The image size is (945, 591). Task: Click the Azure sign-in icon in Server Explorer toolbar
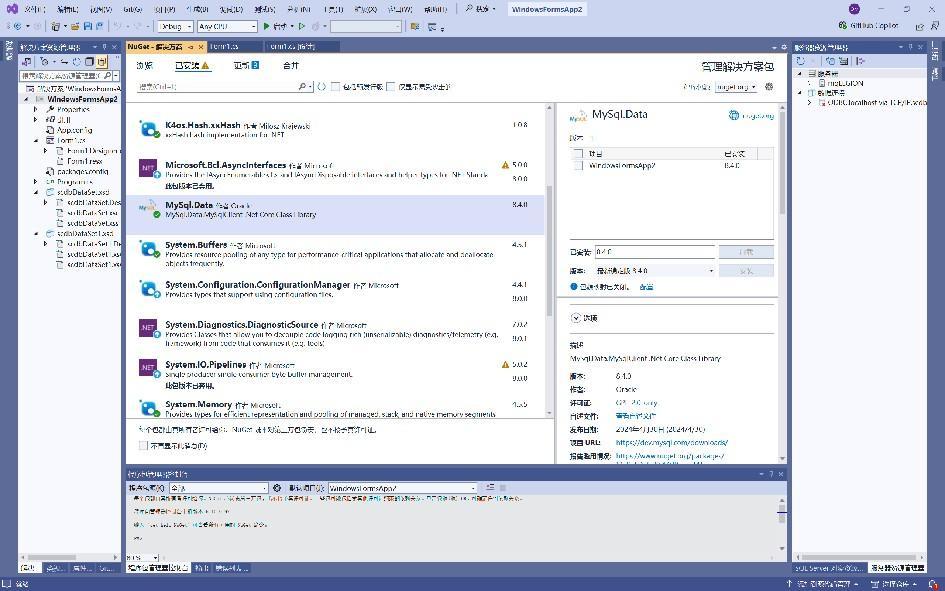[861, 61]
